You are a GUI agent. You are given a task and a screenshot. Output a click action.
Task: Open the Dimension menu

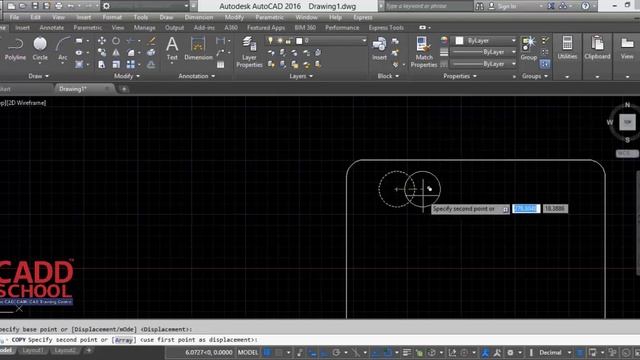[x=199, y=17]
